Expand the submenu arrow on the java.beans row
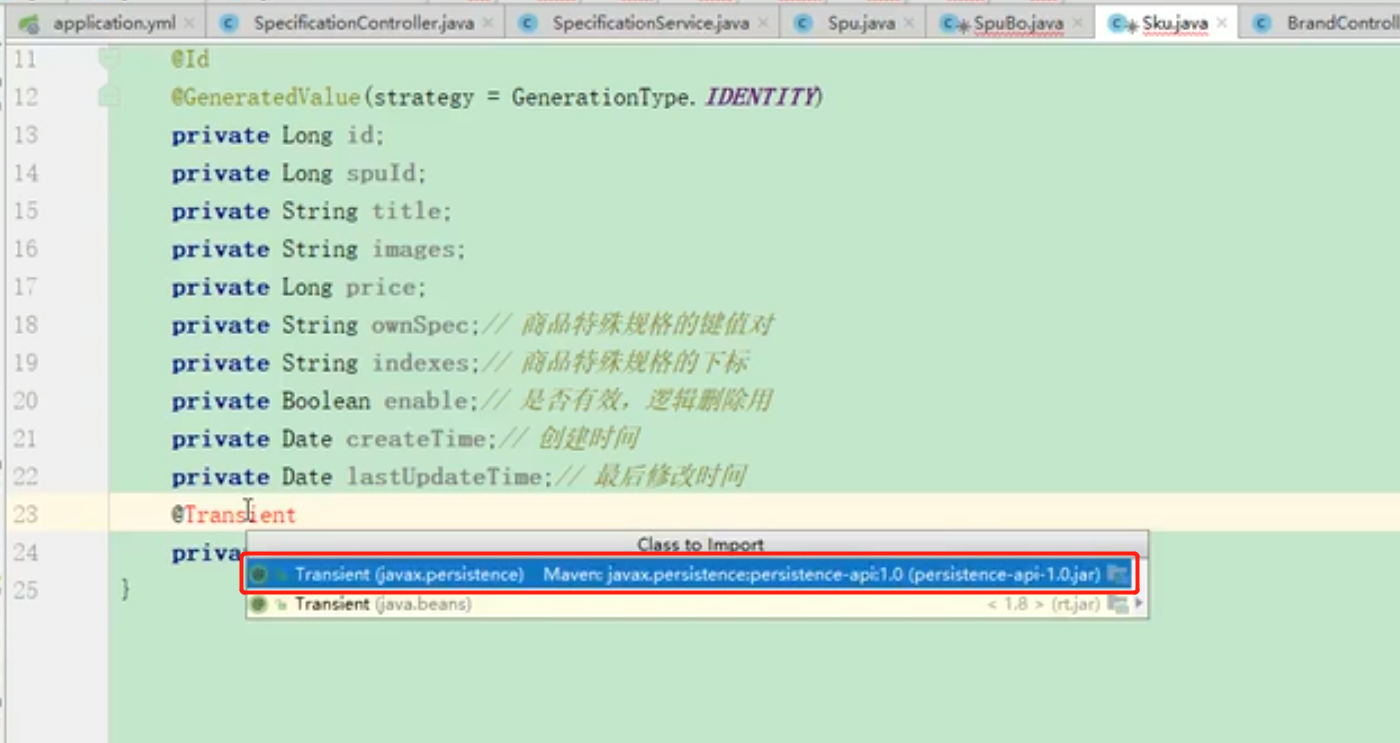Image resolution: width=1400 pixels, height=743 pixels. [1139, 604]
